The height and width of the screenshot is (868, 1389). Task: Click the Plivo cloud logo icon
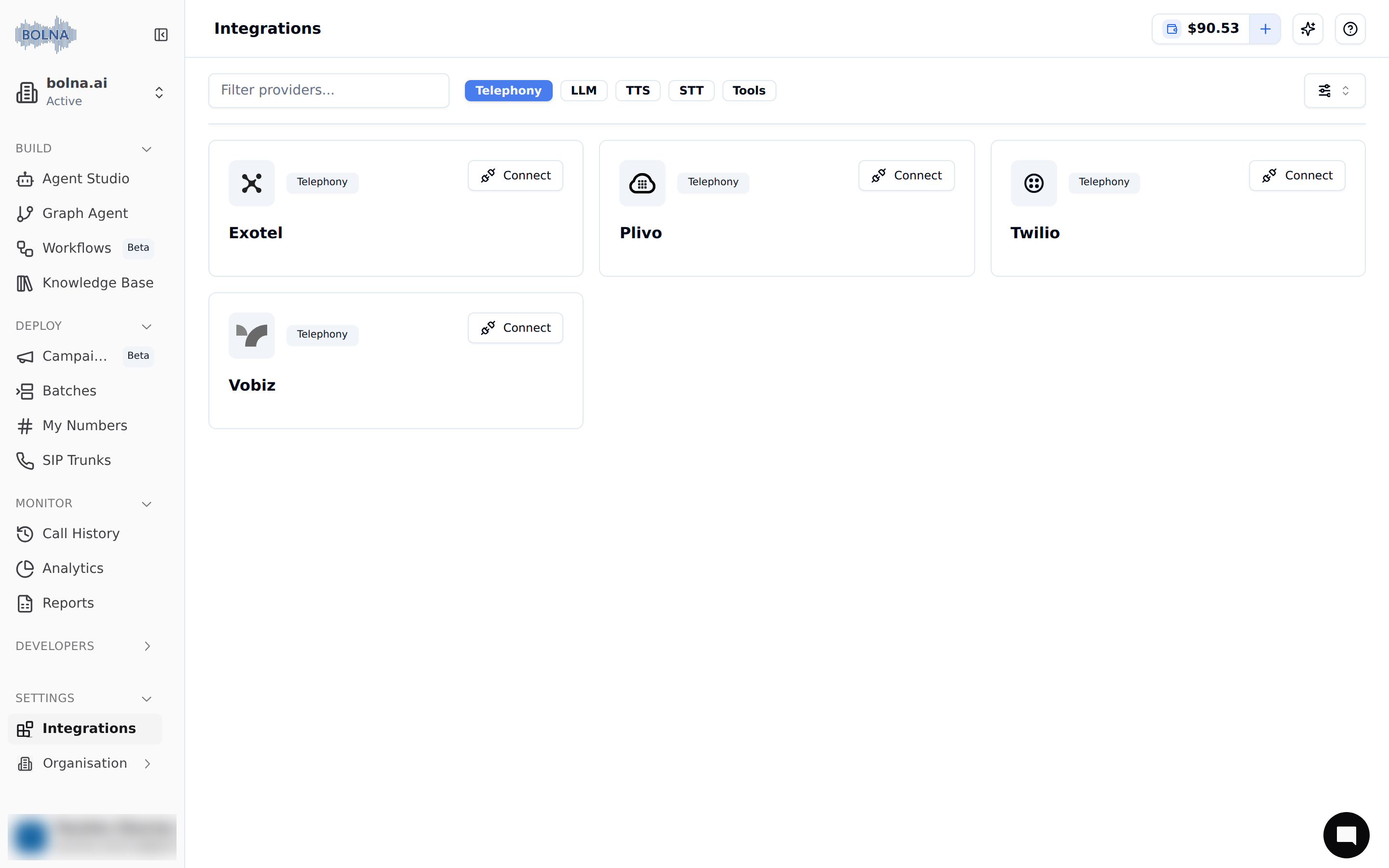pyautogui.click(x=642, y=183)
